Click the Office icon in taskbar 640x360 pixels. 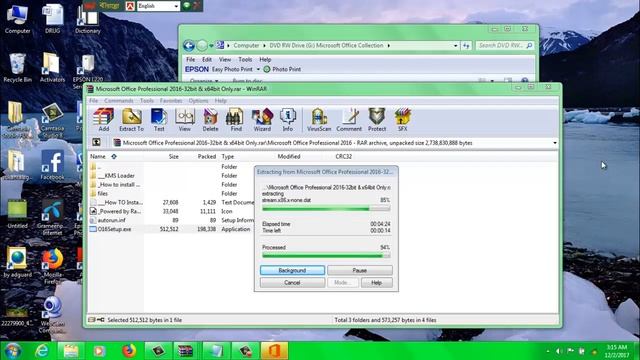274,351
